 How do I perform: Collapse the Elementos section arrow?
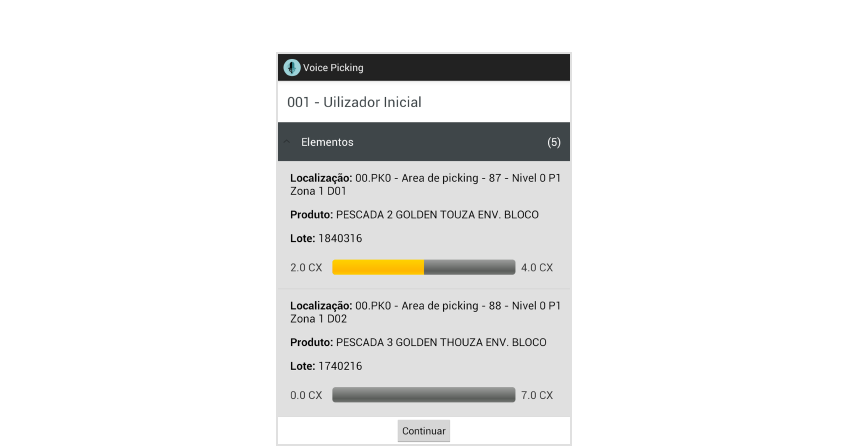click(x=288, y=142)
